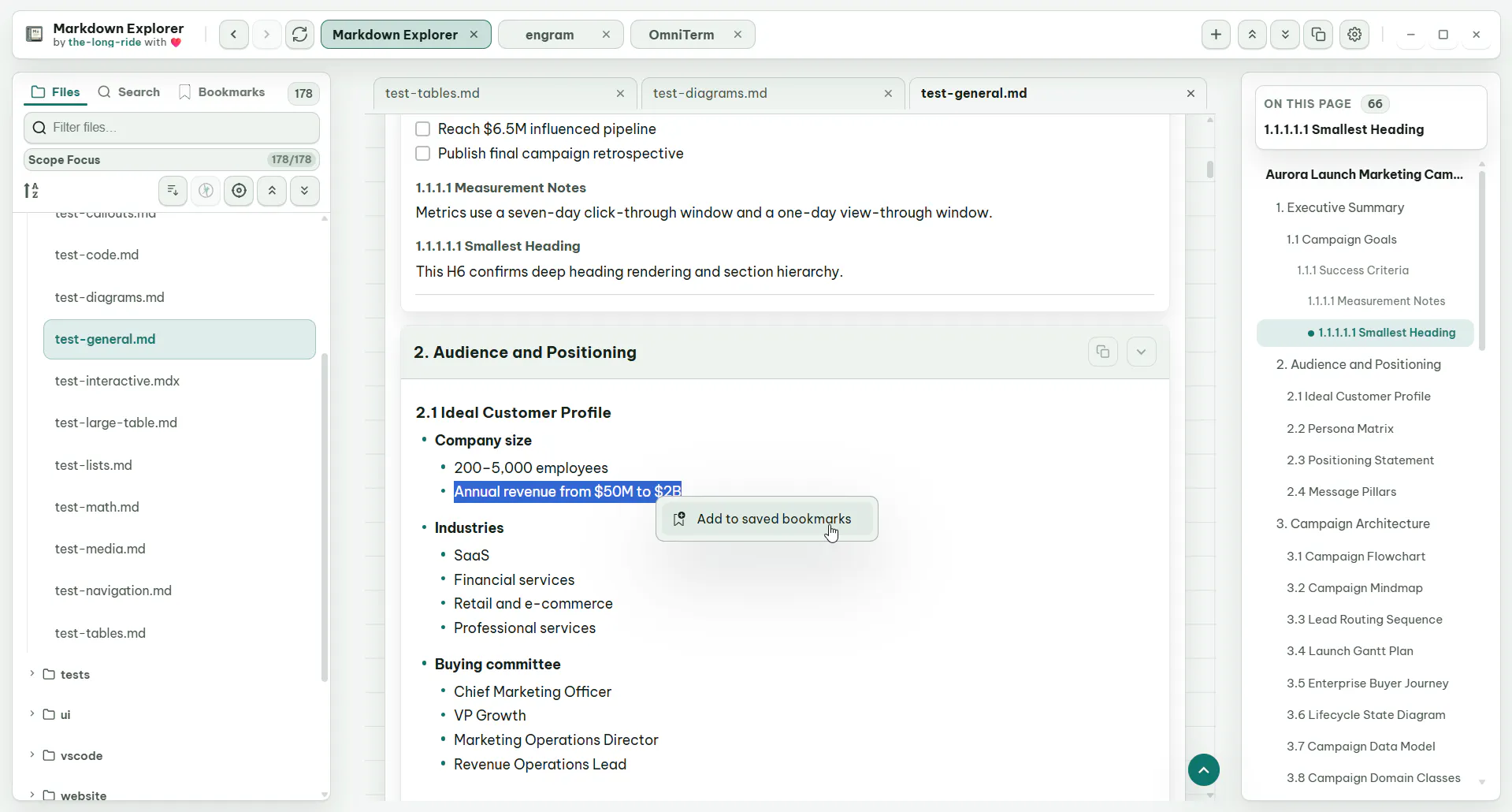Click the A-Z sort order icon
Screen dimensions: 1512x812
31,191
